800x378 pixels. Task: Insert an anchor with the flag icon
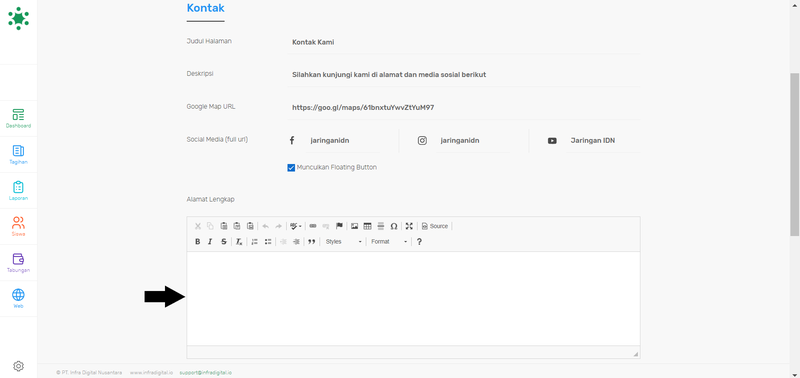pyautogui.click(x=339, y=226)
